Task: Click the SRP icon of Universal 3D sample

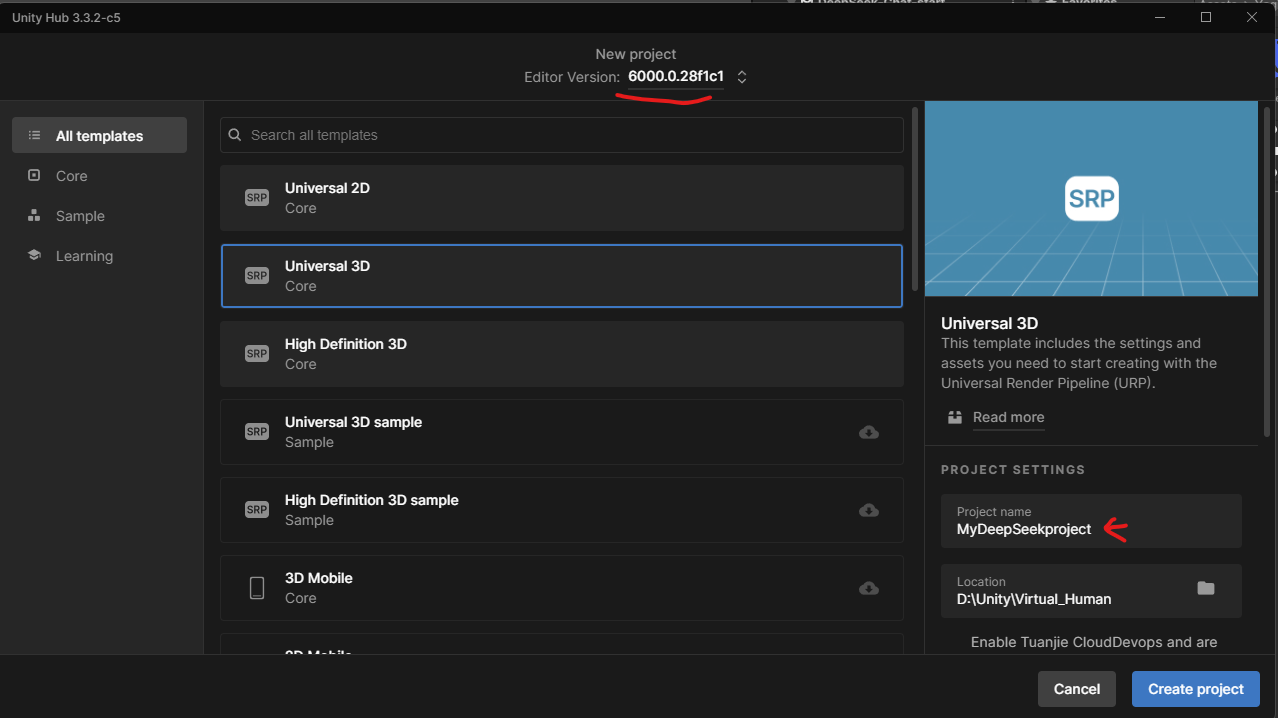Action: tap(257, 432)
